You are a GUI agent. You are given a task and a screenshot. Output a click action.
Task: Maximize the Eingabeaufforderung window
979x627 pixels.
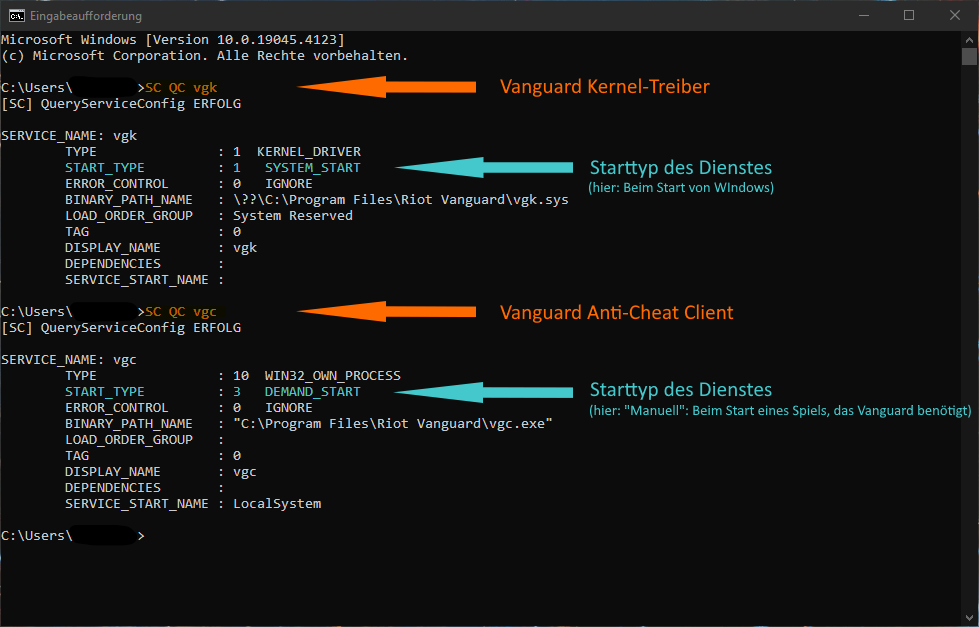909,16
